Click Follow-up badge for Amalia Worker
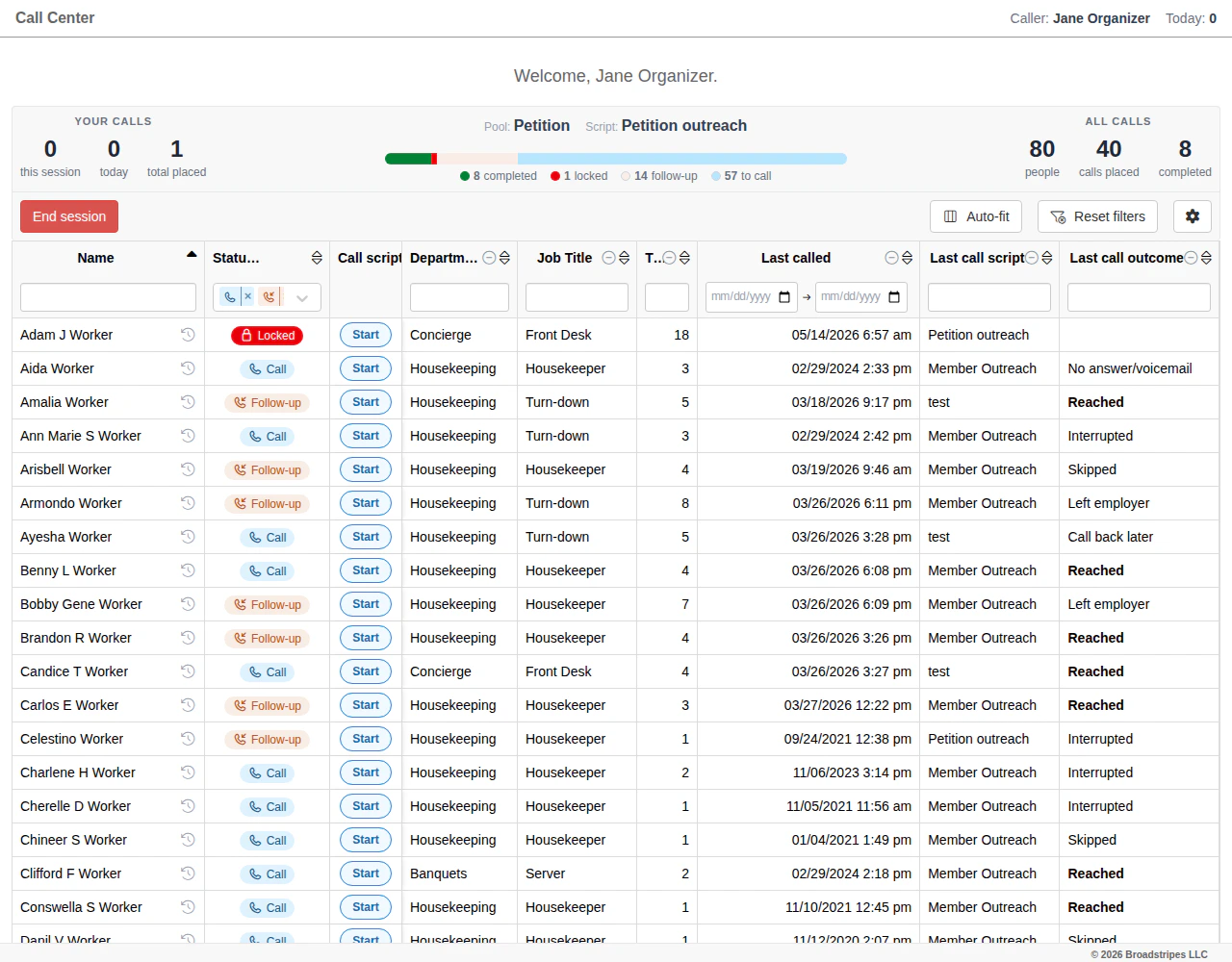This screenshot has width=1232, height=962. coord(267,403)
